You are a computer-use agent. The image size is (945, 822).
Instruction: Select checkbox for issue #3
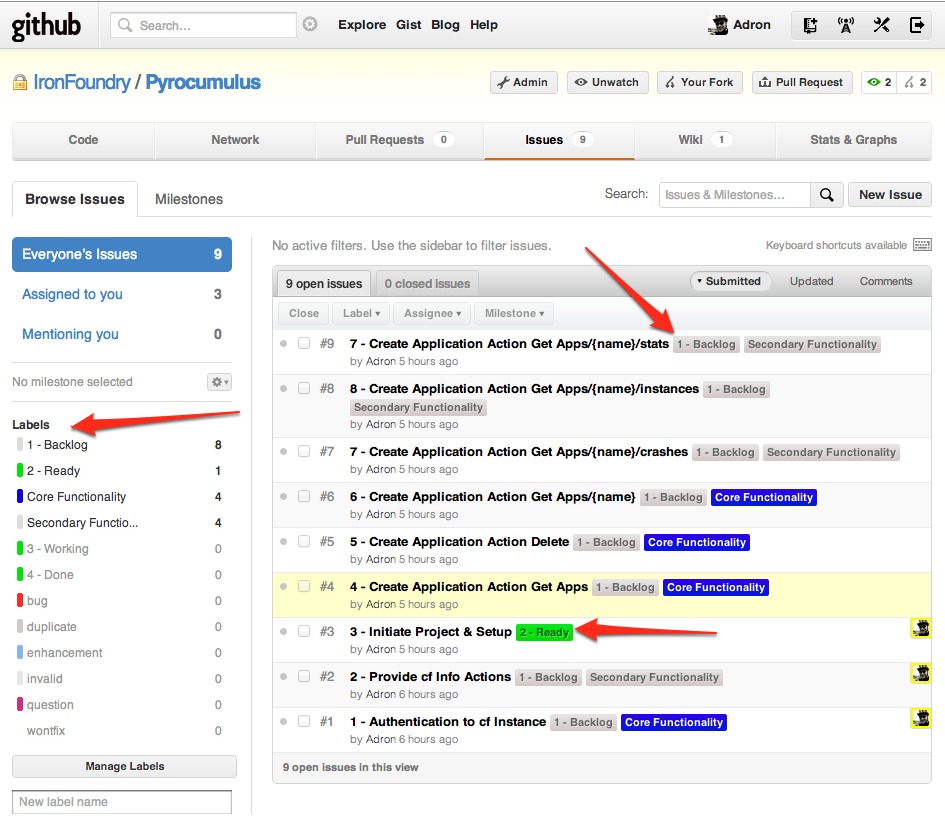[x=304, y=631]
